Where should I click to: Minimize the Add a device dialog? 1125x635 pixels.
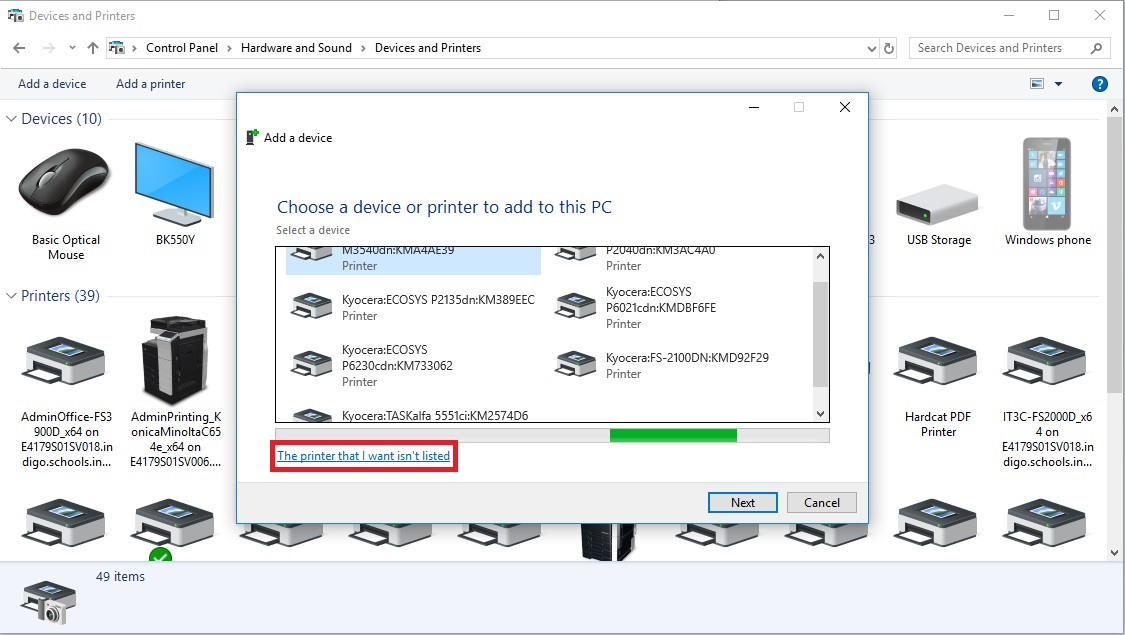click(x=754, y=108)
